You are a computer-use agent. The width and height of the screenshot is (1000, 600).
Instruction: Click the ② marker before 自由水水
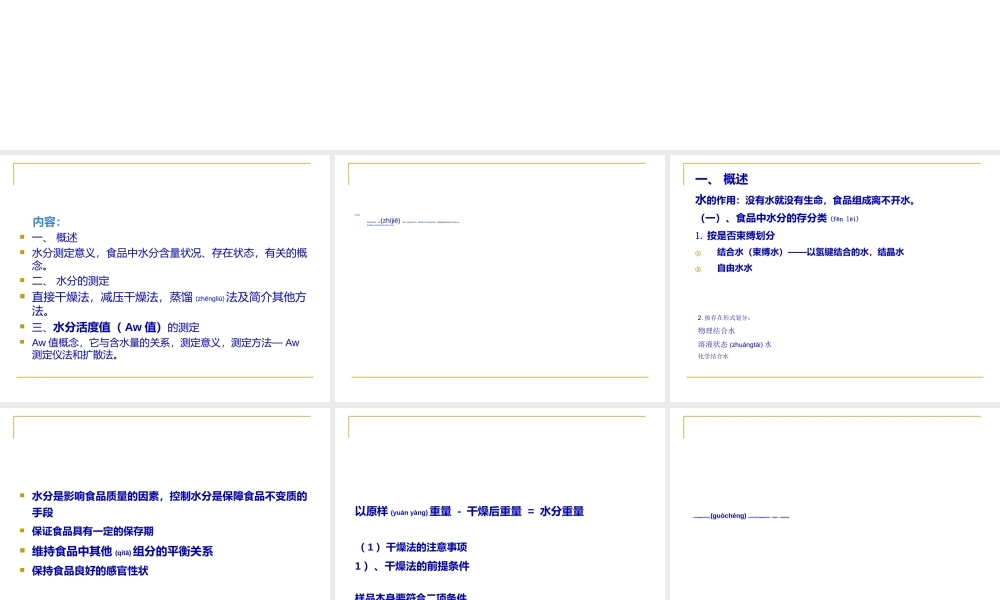coord(698,267)
